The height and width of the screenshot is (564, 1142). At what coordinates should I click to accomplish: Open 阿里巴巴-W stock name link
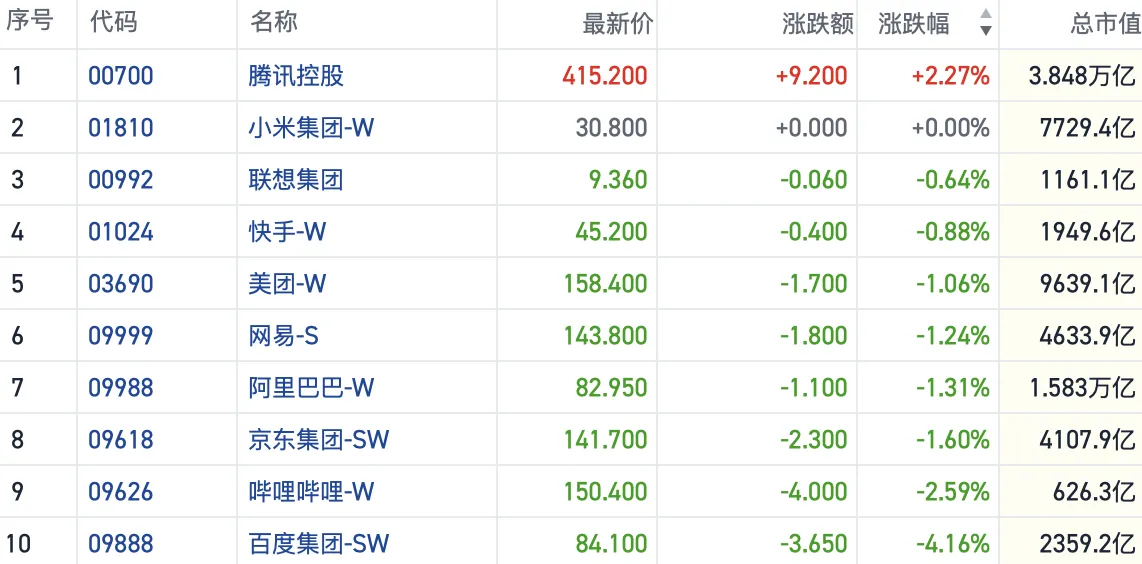click(311, 388)
